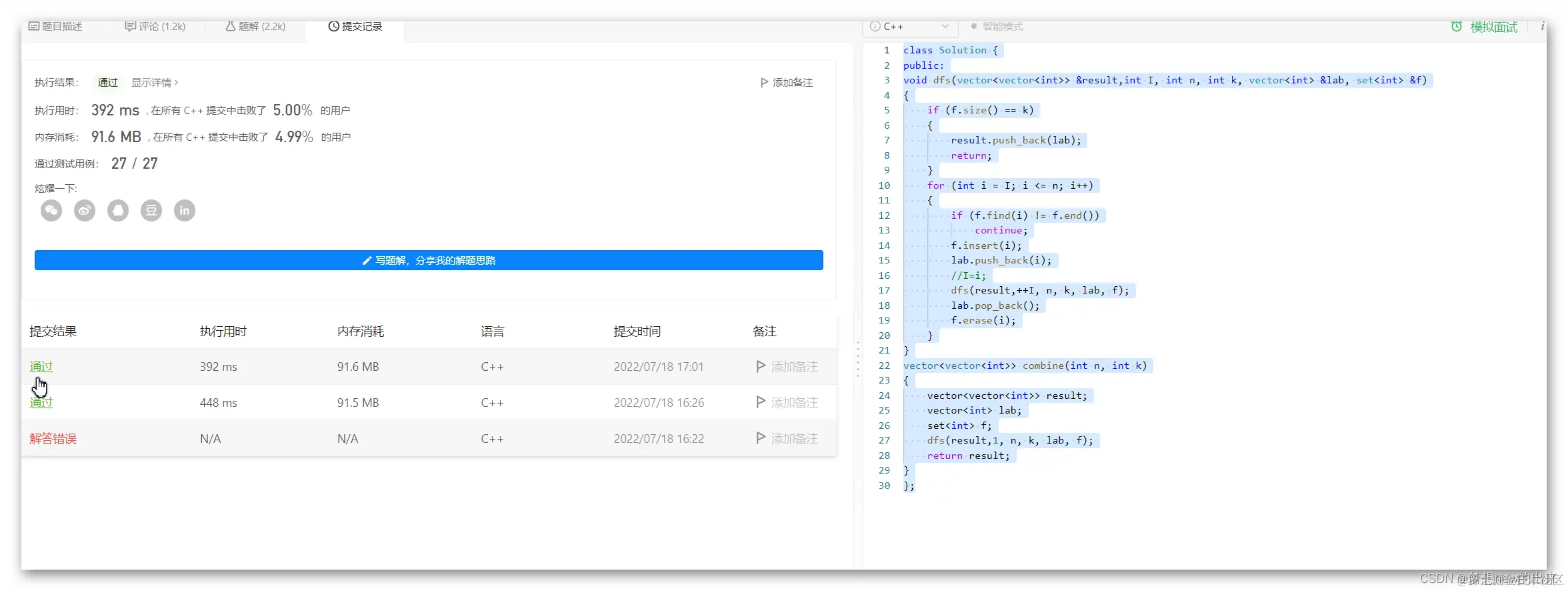Open the 题解 (2.2k) tab
The width and height of the screenshot is (1568, 591).
(x=255, y=27)
